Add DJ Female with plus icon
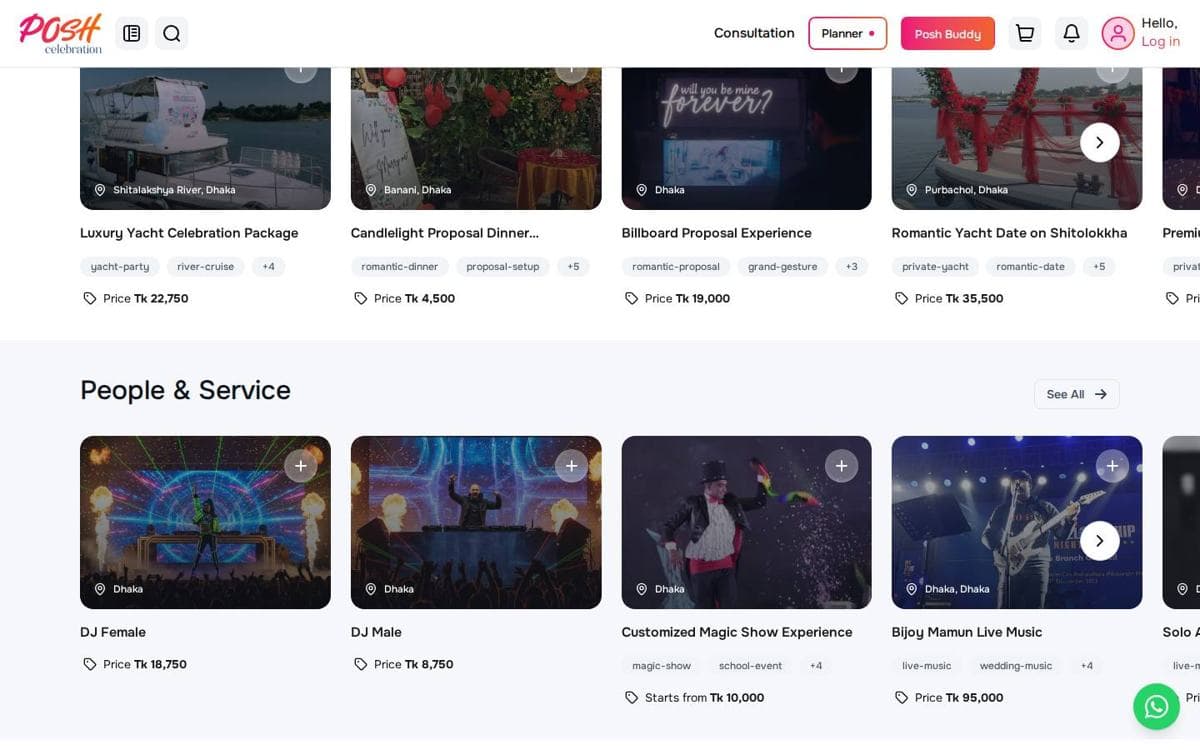 coord(301,466)
